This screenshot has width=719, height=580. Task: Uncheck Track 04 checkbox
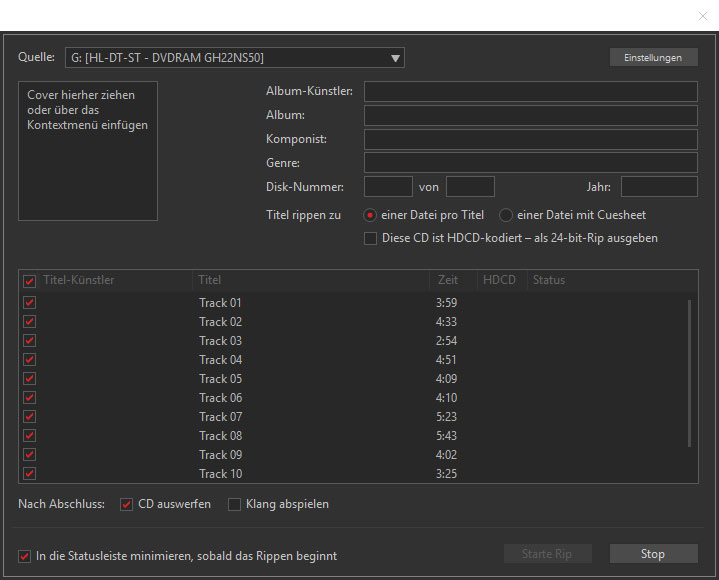[29, 360]
